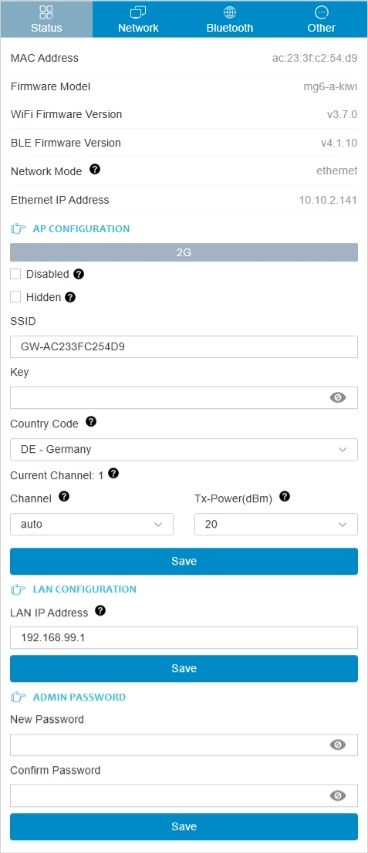
Task: Click the Tx-Power(dBm) help icon
Action: 285,496
